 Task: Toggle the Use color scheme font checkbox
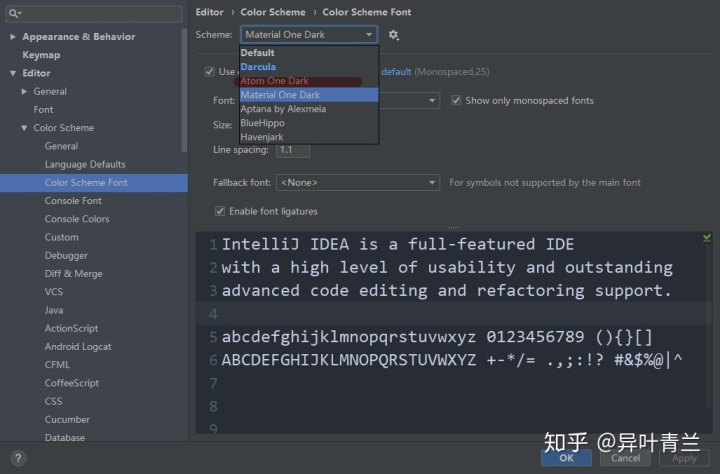pos(209,72)
